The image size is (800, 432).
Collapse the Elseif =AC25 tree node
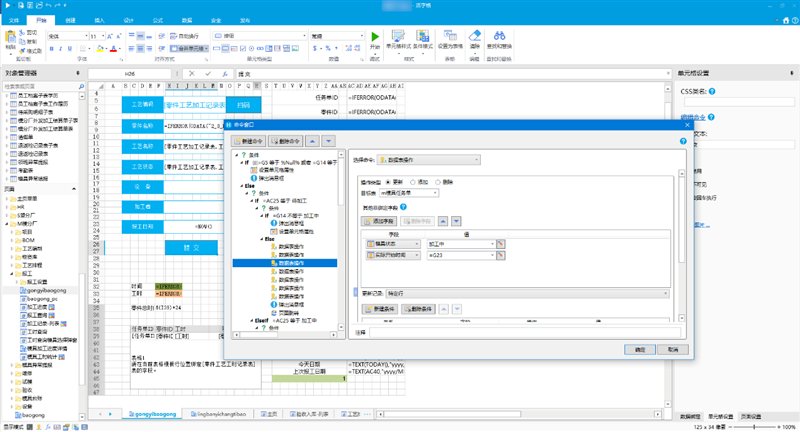pyautogui.click(x=251, y=321)
